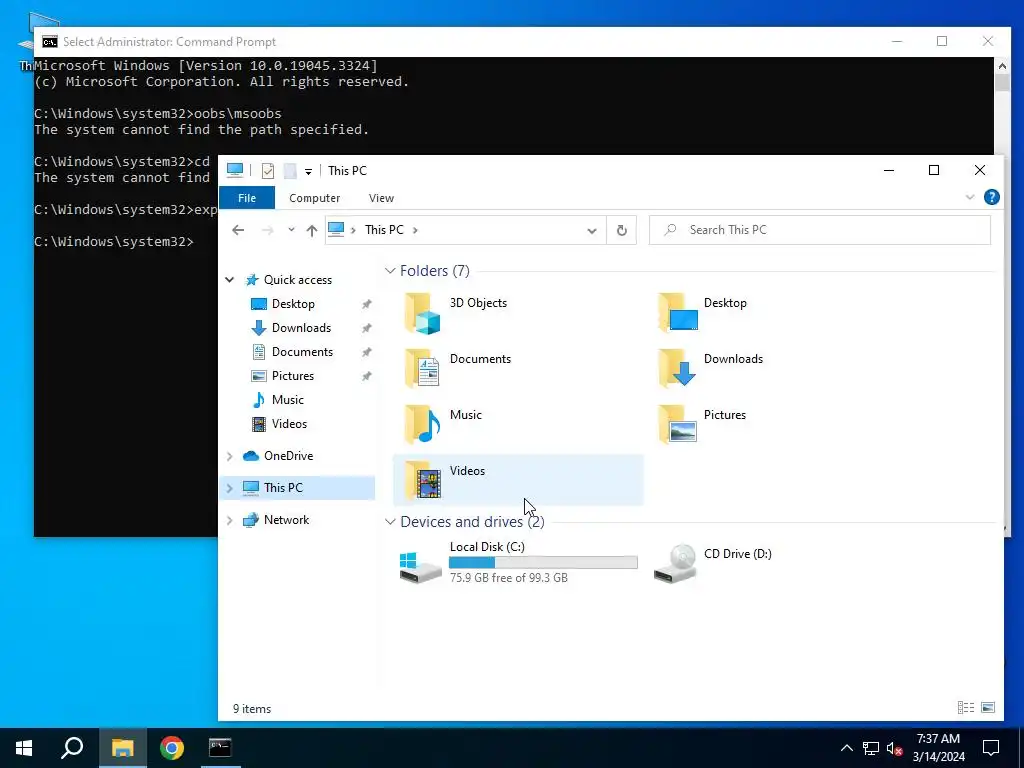Switch to Details view icon in status bar
This screenshot has width=1024, height=768.
tap(966, 707)
